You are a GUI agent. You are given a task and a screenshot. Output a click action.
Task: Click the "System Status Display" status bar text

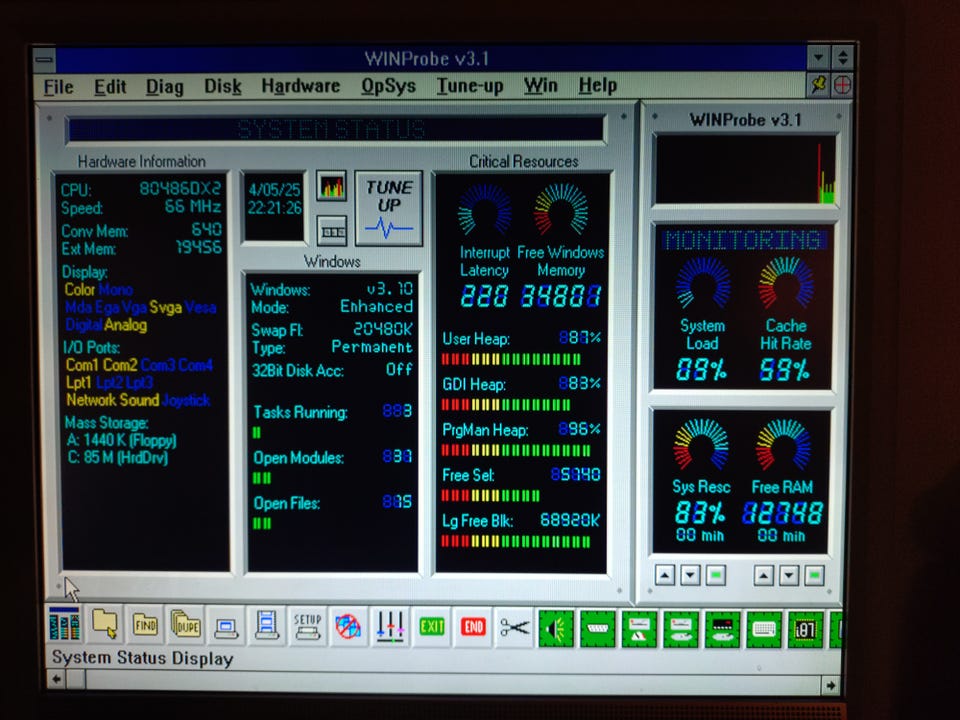coord(143,658)
